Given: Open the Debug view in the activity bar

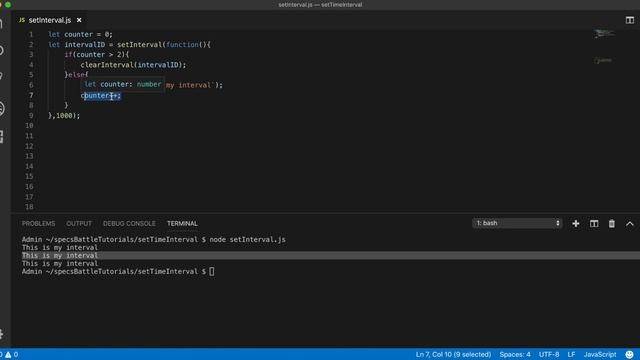Looking at the screenshot, I should pos(2,109).
